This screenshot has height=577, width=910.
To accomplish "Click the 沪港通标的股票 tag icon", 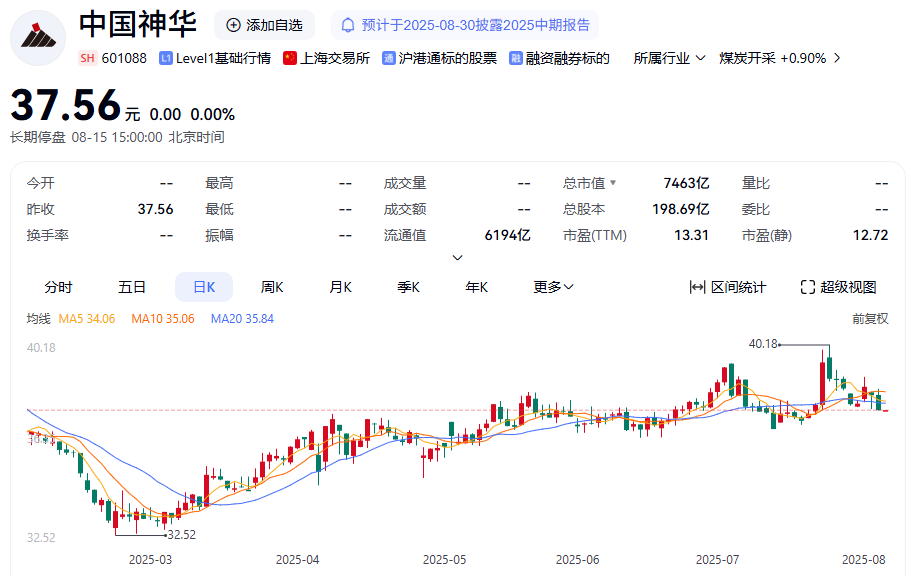I will (388, 58).
